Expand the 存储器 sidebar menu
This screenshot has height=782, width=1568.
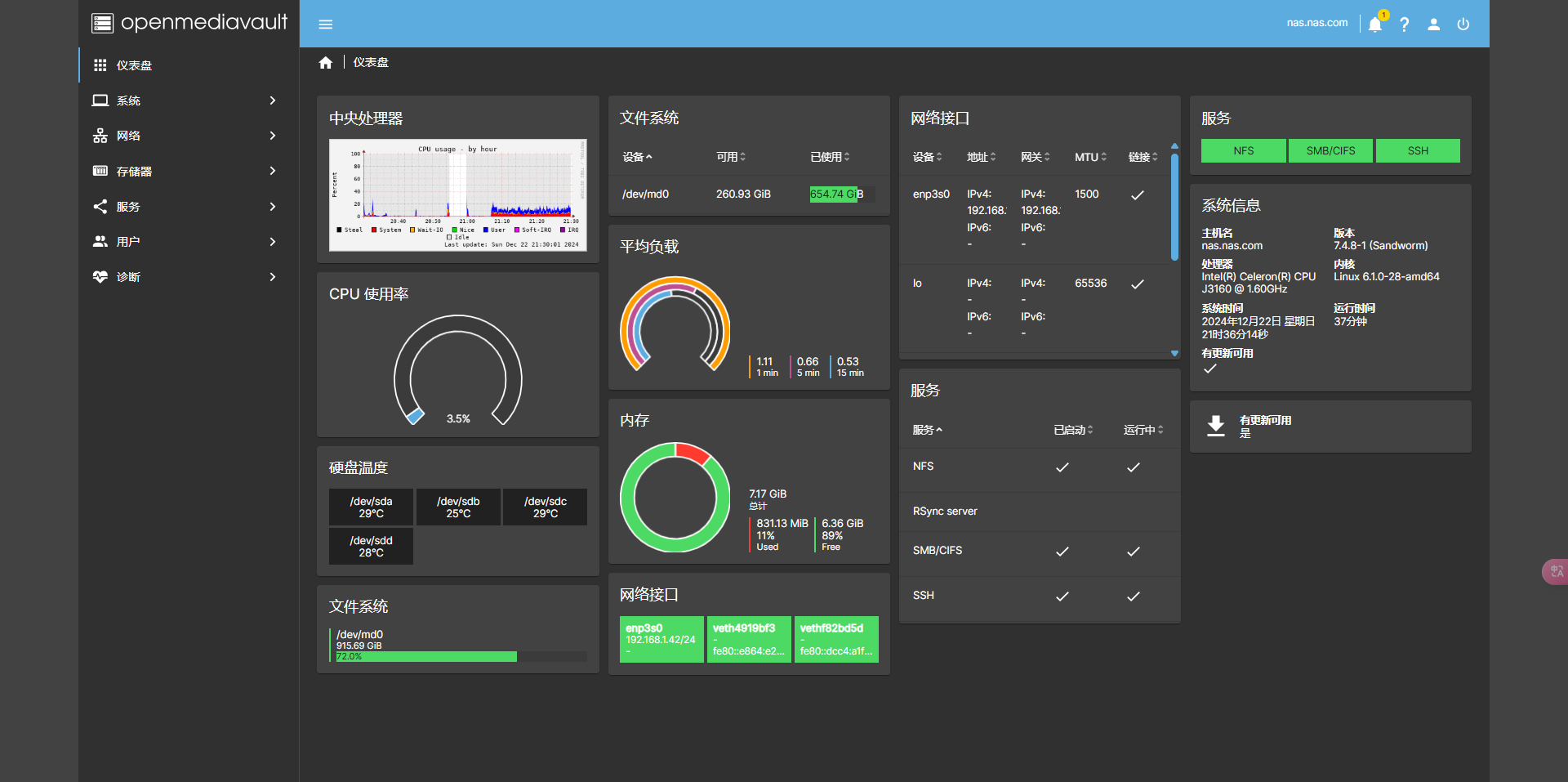(x=188, y=172)
